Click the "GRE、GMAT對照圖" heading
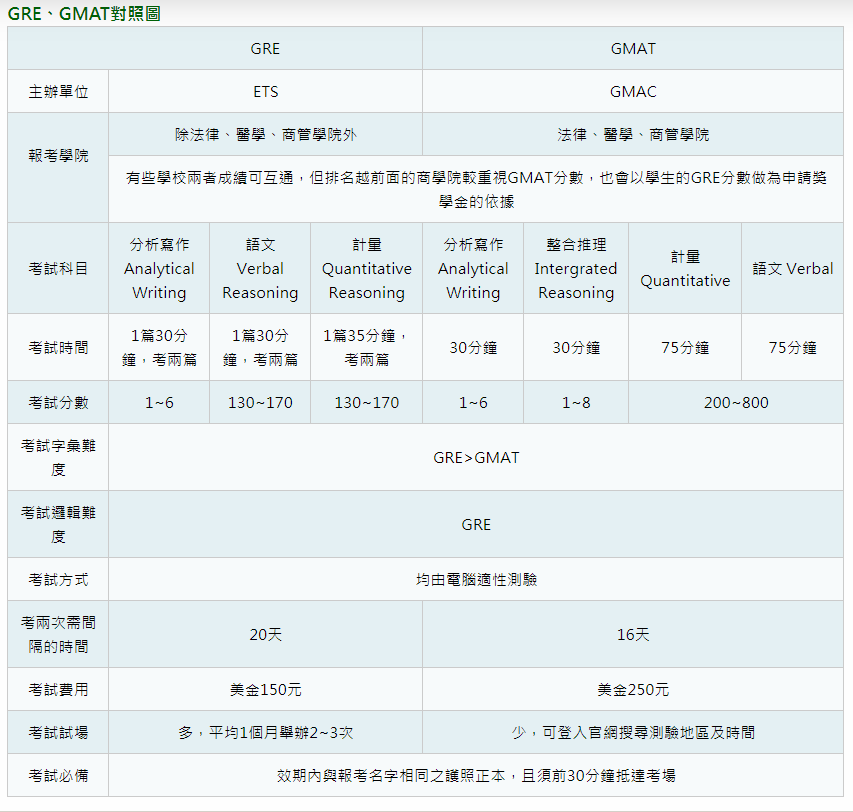Image resolution: width=853 pixels, height=812 pixels. pos(84,13)
